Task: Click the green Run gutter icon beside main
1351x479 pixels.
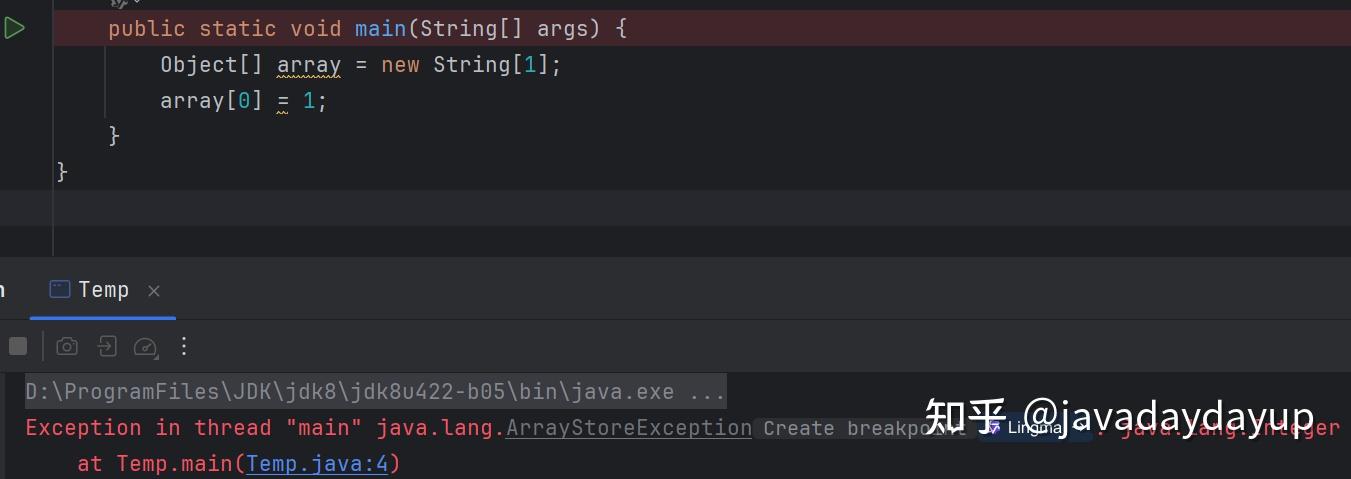Action: point(14,29)
